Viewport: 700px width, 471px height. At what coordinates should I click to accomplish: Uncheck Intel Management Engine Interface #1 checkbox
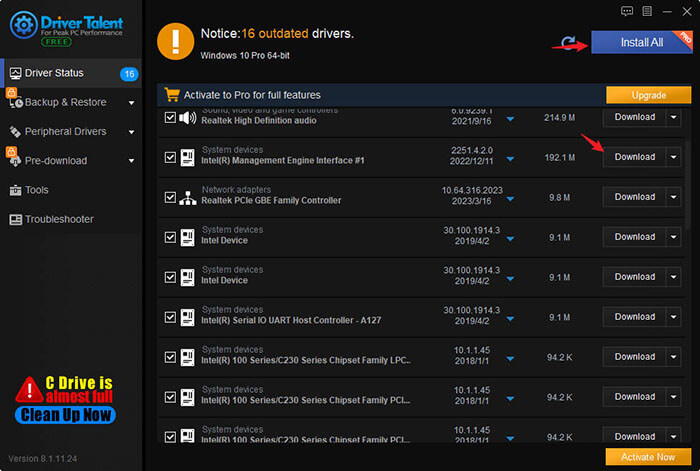170,157
